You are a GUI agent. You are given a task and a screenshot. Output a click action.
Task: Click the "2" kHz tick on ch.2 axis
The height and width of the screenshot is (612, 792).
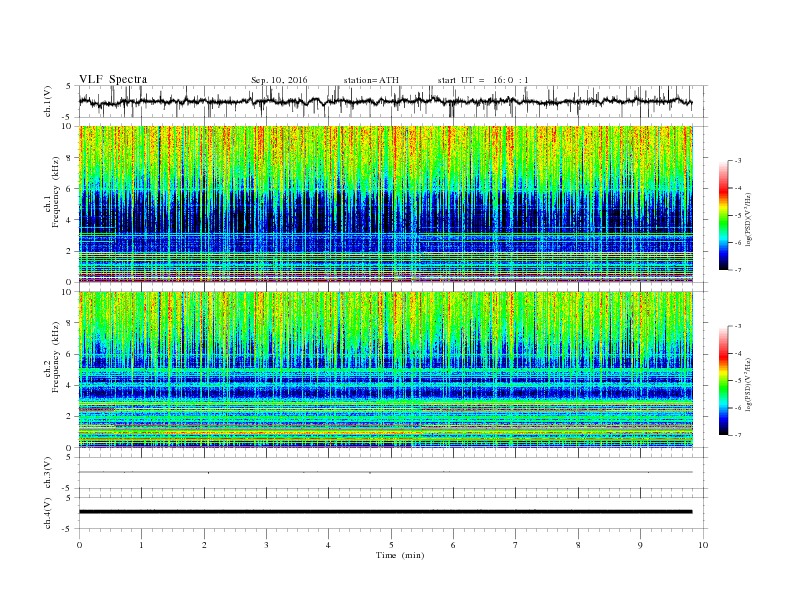point(70,417)
